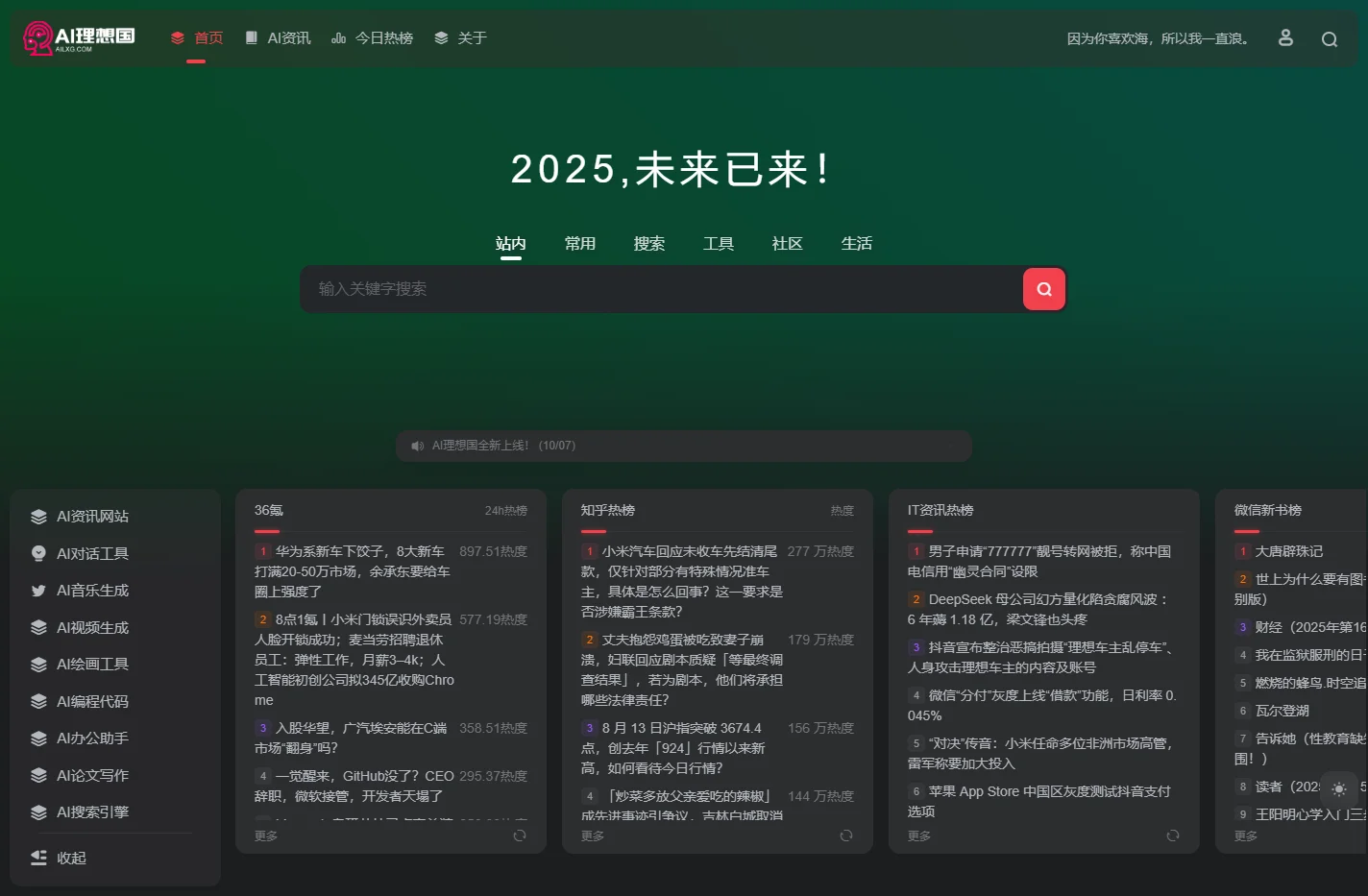Click the AI论文写作 sidebar icon
The height and width of the screenshot is (896, 1368).
38,775
